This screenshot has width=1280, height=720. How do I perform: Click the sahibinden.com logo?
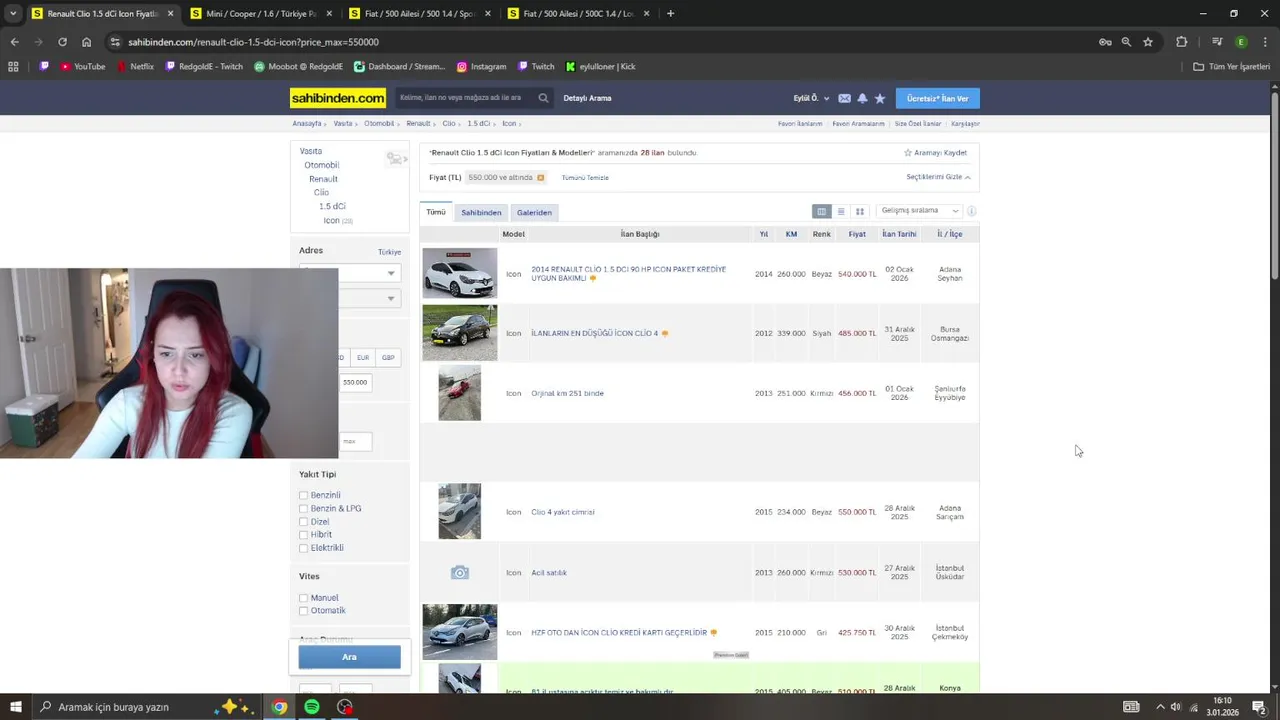(338, 98)
